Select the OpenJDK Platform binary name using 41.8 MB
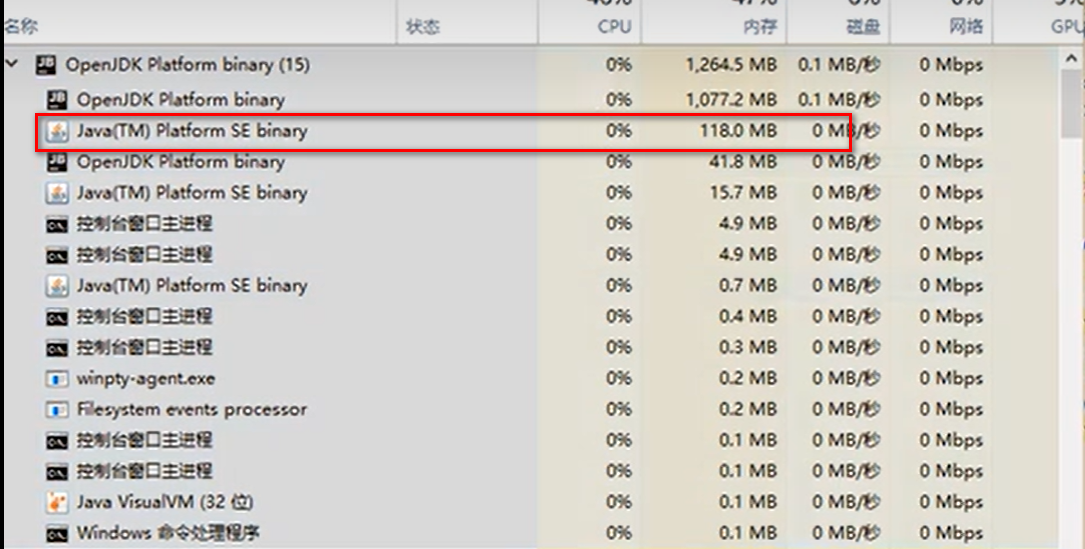Screen dimensions: 1085x549 pos(181,162)
